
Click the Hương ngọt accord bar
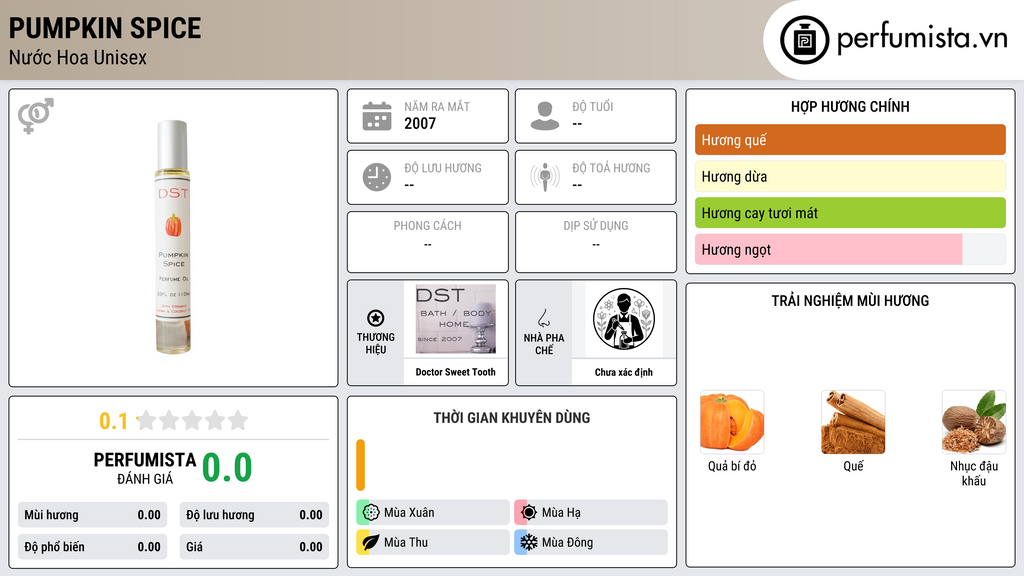850,249
